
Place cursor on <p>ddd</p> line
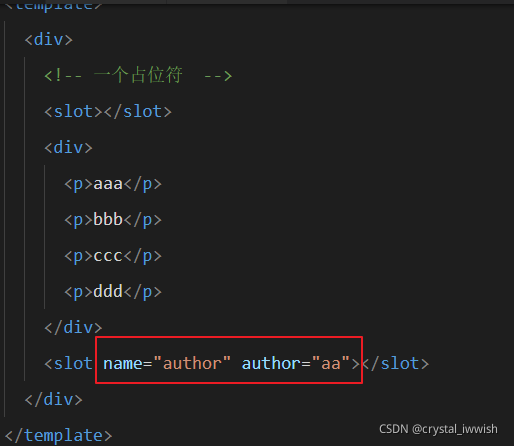coord(113,291)
